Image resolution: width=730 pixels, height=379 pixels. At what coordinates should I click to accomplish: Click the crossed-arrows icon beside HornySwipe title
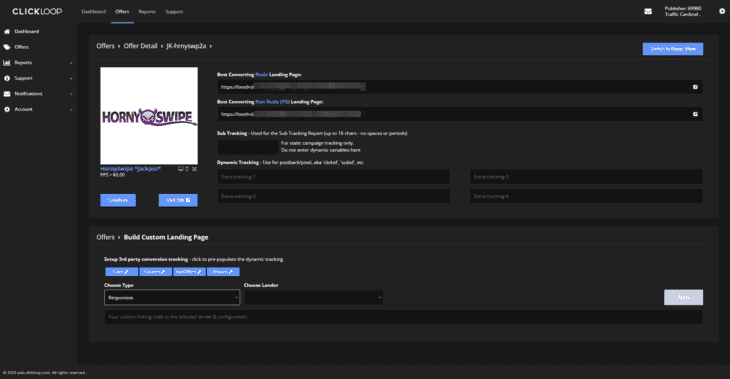[x=195, y=169]
